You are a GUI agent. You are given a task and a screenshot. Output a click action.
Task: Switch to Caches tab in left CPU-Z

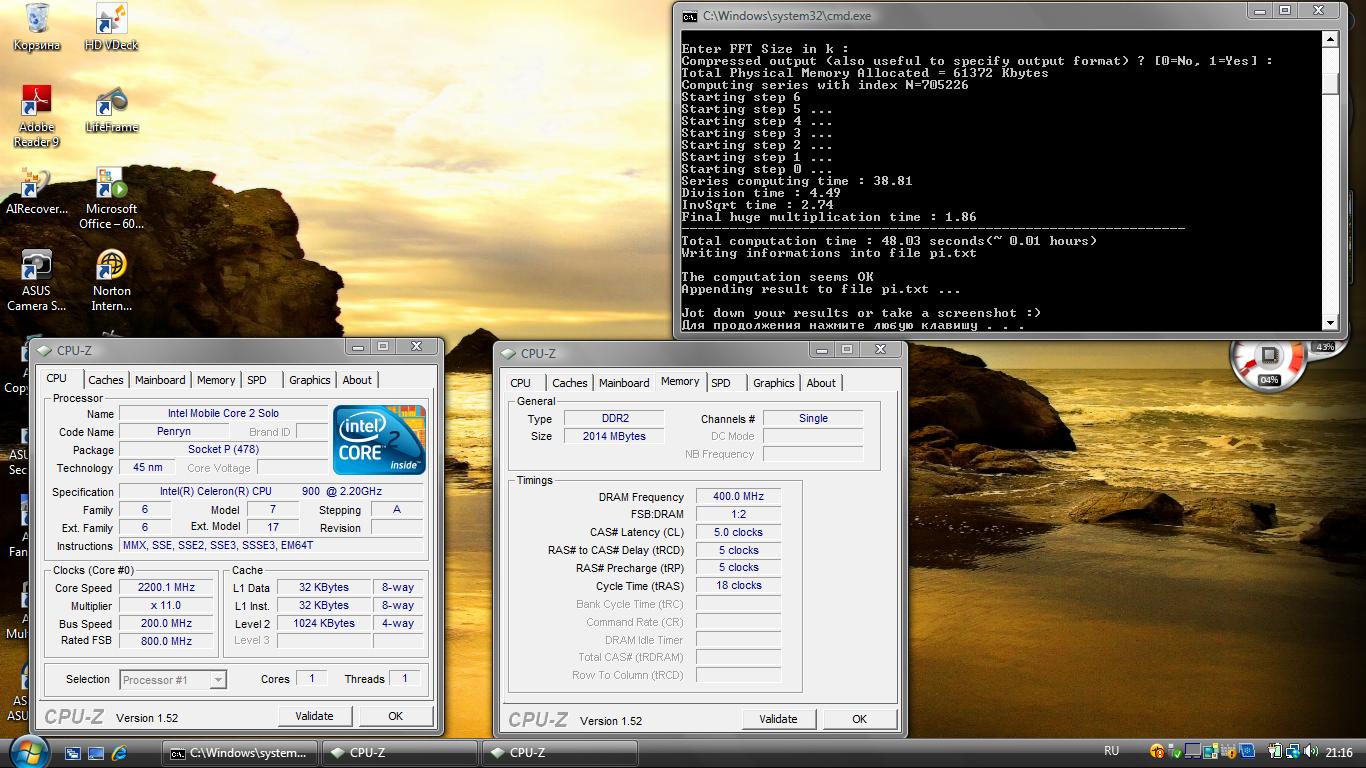105,380
